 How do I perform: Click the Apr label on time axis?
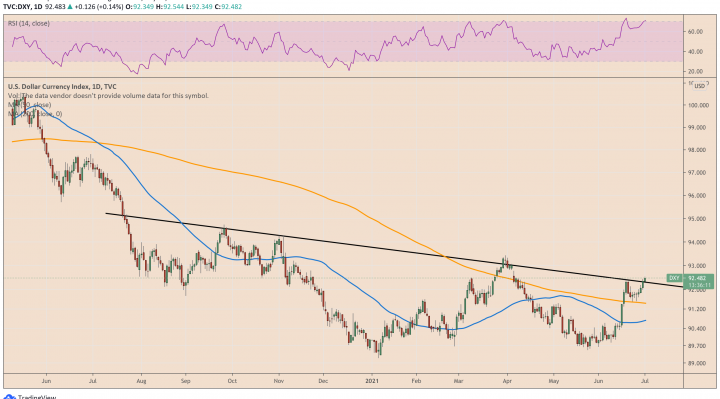coord(507,381)
